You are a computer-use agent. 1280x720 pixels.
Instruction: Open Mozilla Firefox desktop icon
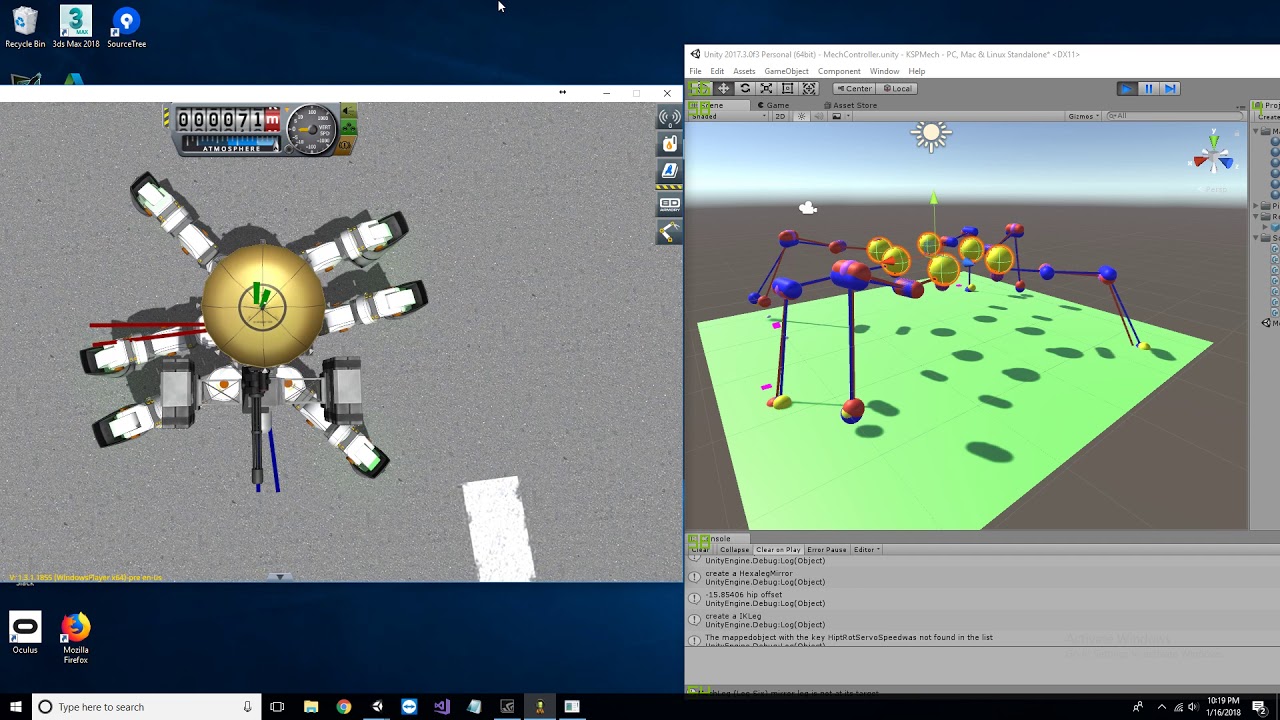click(75, 639)
